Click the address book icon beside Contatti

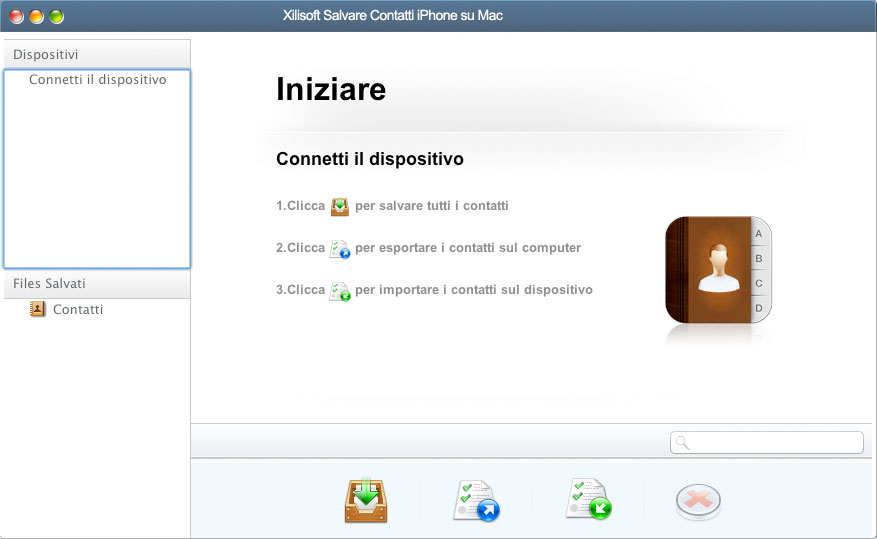(37, 309)
